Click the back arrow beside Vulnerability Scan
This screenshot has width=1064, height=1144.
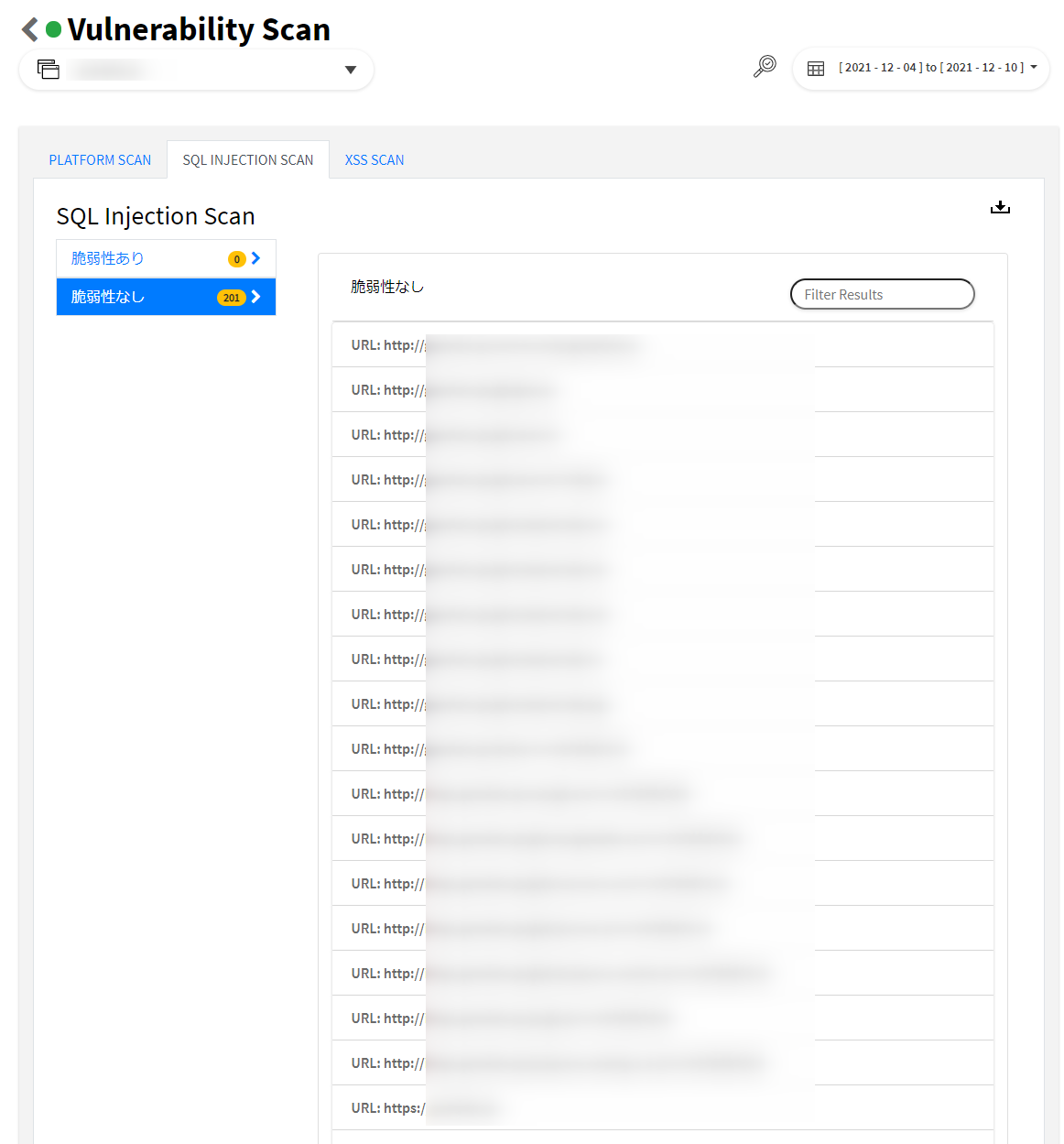tap(30, 30)
